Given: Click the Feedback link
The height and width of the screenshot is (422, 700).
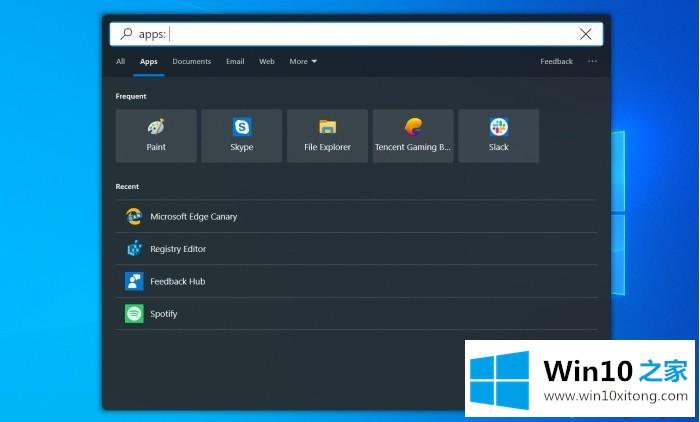Looking at the screenshot, I should pyautogui.click(x=556, y=61).
